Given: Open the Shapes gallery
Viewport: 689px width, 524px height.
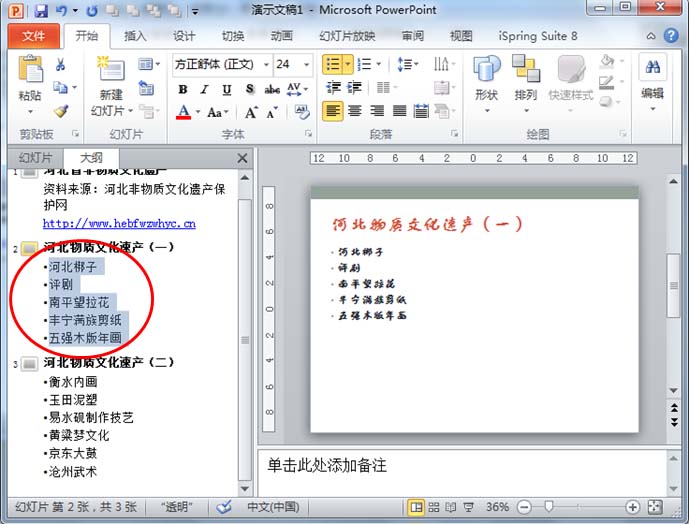Looking at the screenshot, I should tap(486, 79).
